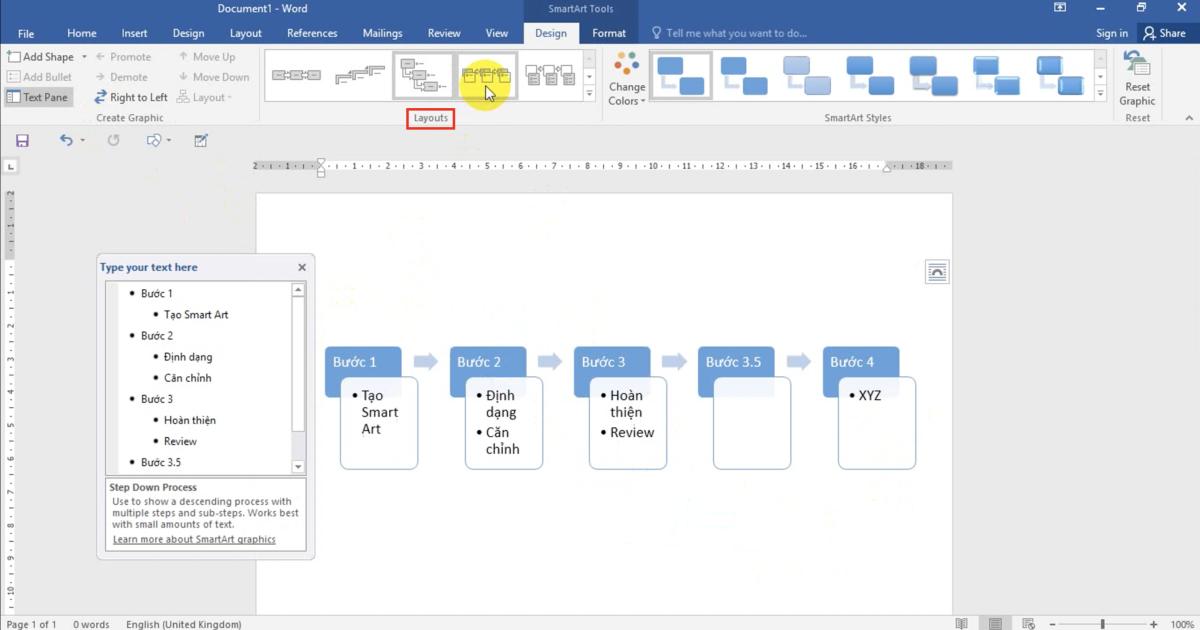Click the zoom out minus button
The image size is (1200, 630).
pos(1052,624)
